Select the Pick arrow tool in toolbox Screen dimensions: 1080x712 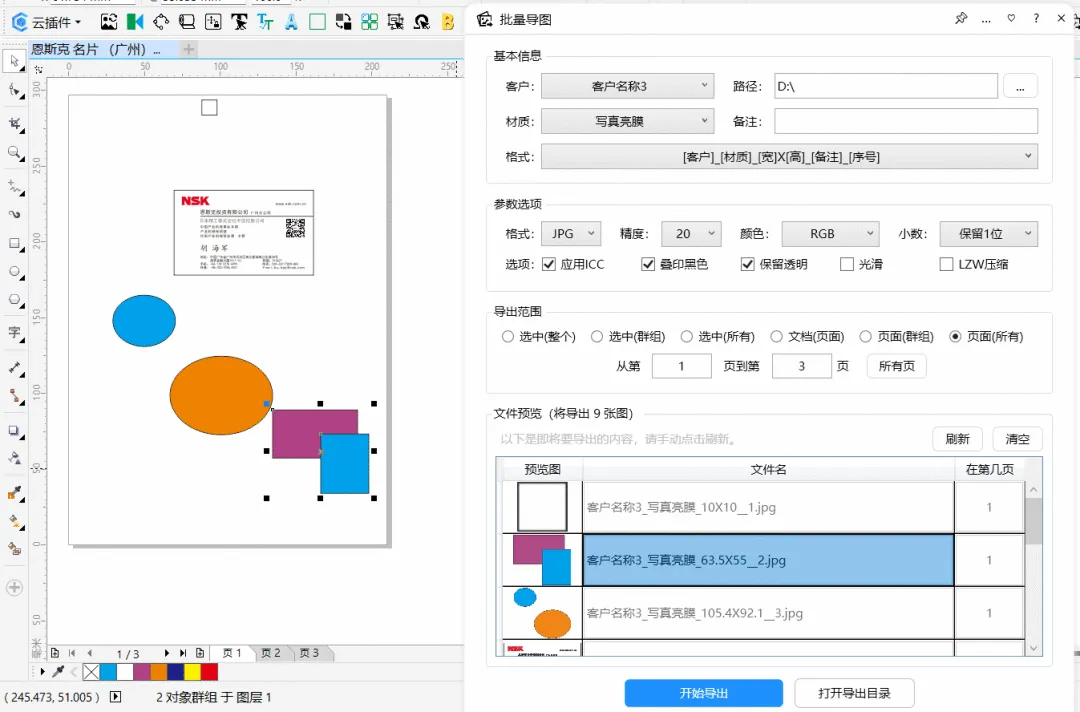(x=14, y=61)
